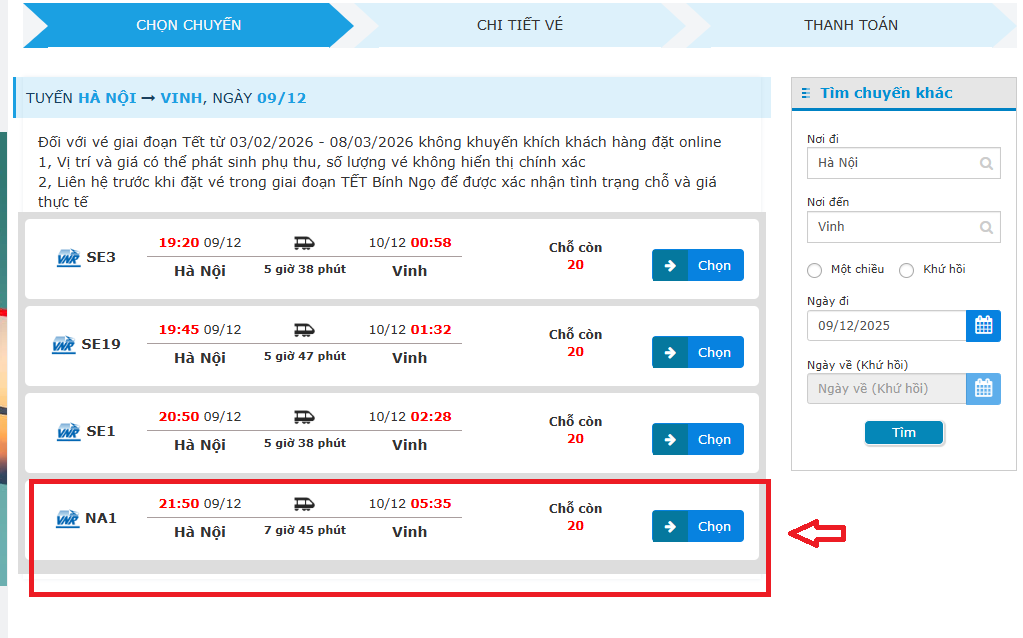Click the VNR logo for train NA1
Viewport: 1023px width, 638px height.
[68, 519]
